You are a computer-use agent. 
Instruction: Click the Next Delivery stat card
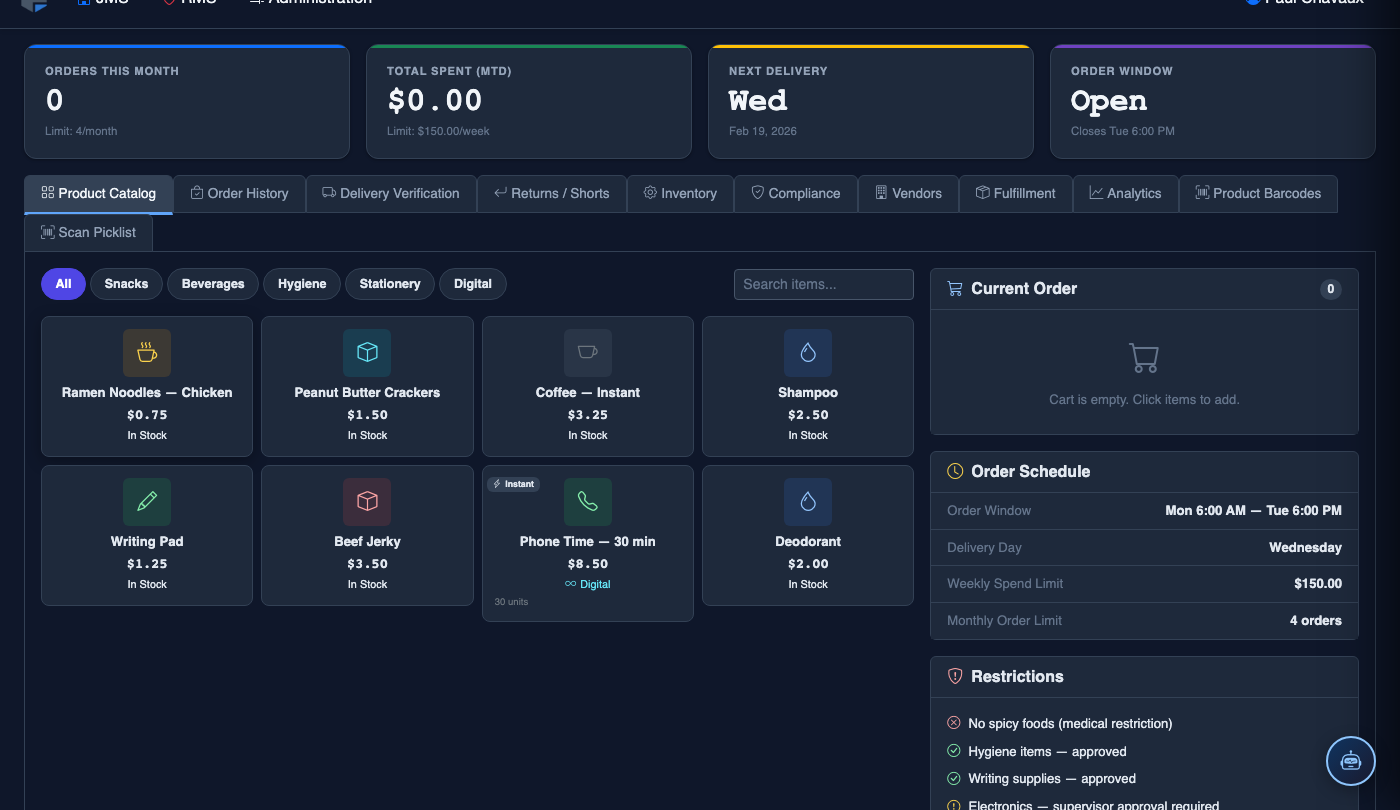pyautogui.click(x=871, y=101)
